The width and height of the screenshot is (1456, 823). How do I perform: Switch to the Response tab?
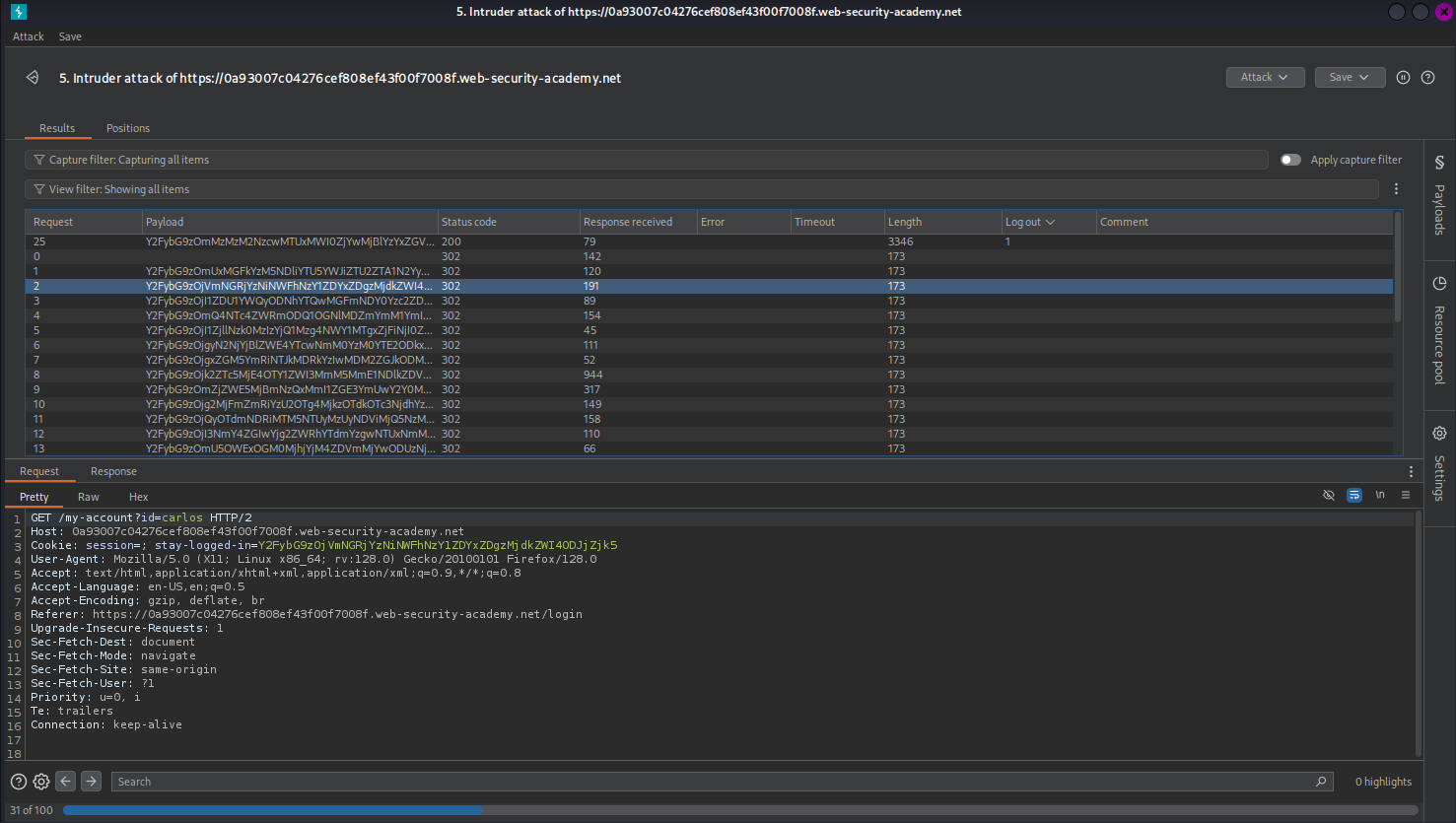pos(113,471)
